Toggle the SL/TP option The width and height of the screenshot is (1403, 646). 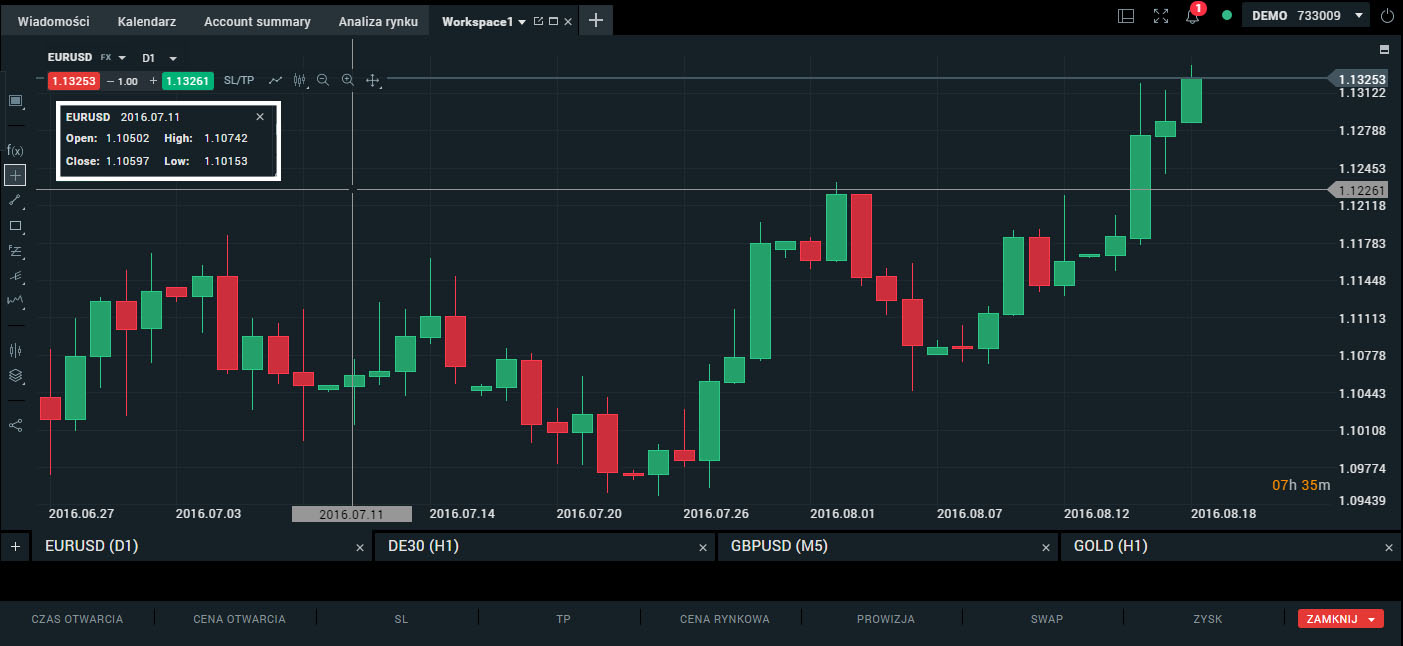[239, 80]
